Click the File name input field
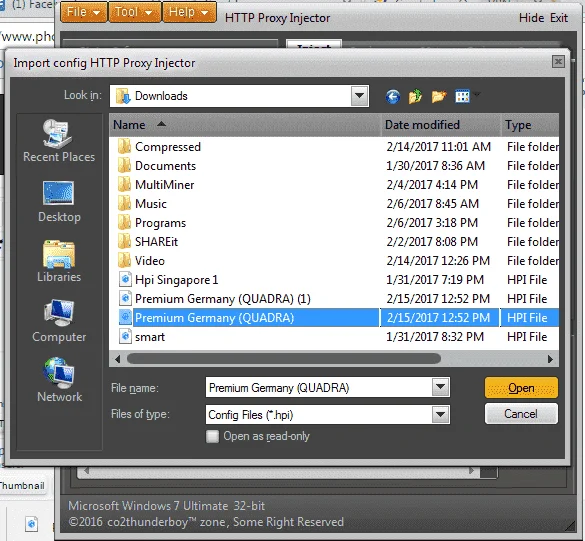Screen dimensions: 585x541 tap(319, 388)
